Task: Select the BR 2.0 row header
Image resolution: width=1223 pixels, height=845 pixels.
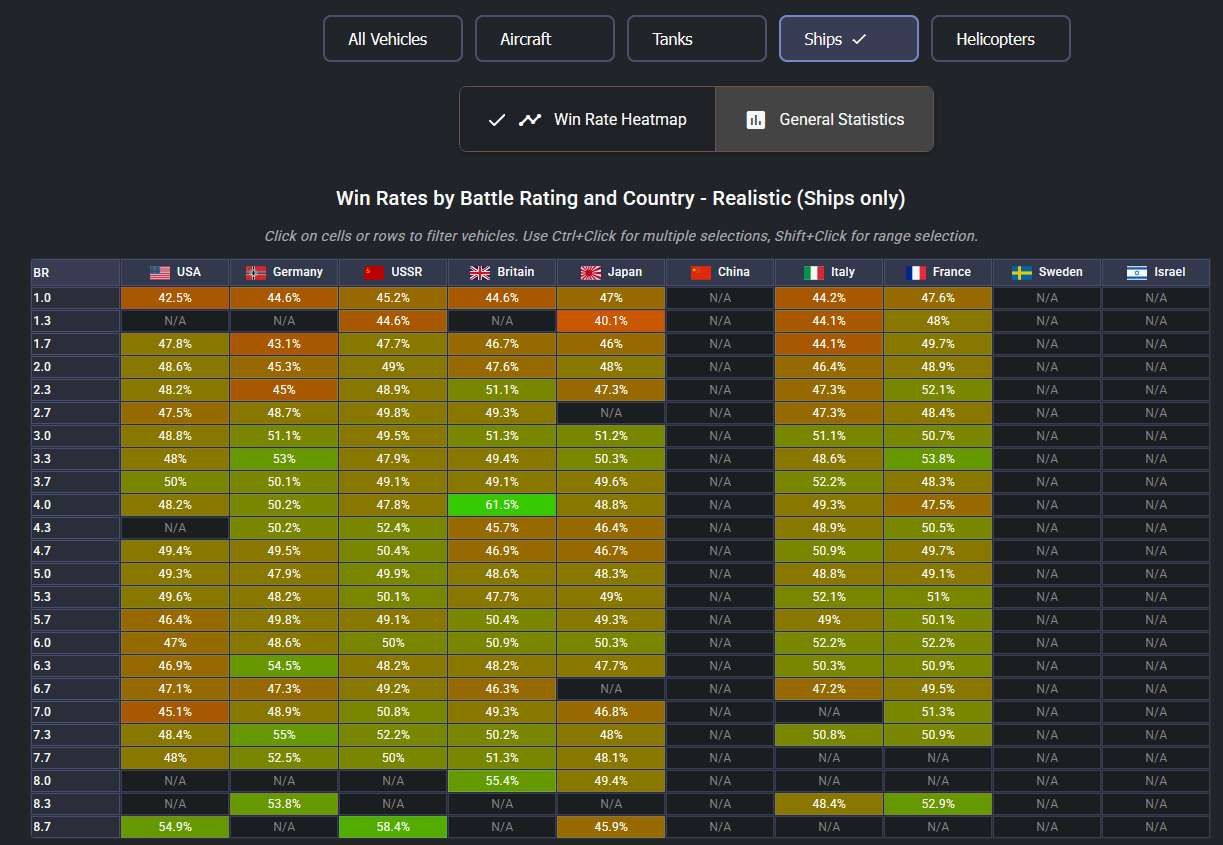Action: pos(76,366)
